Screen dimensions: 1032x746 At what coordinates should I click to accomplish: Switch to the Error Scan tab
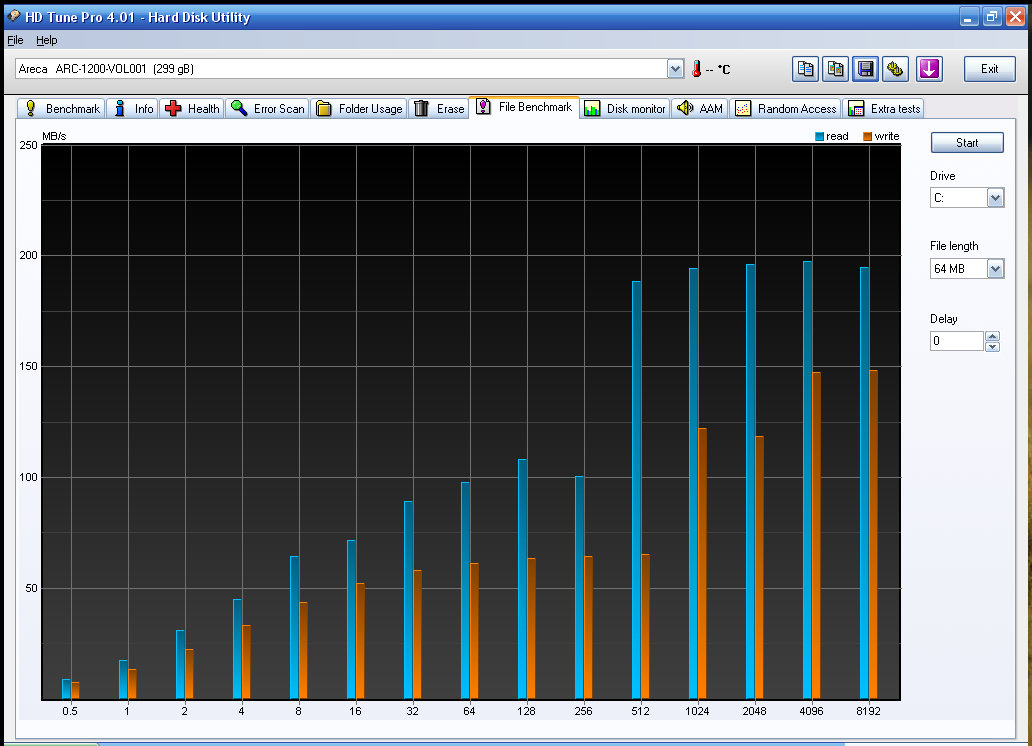click(267, 109)
